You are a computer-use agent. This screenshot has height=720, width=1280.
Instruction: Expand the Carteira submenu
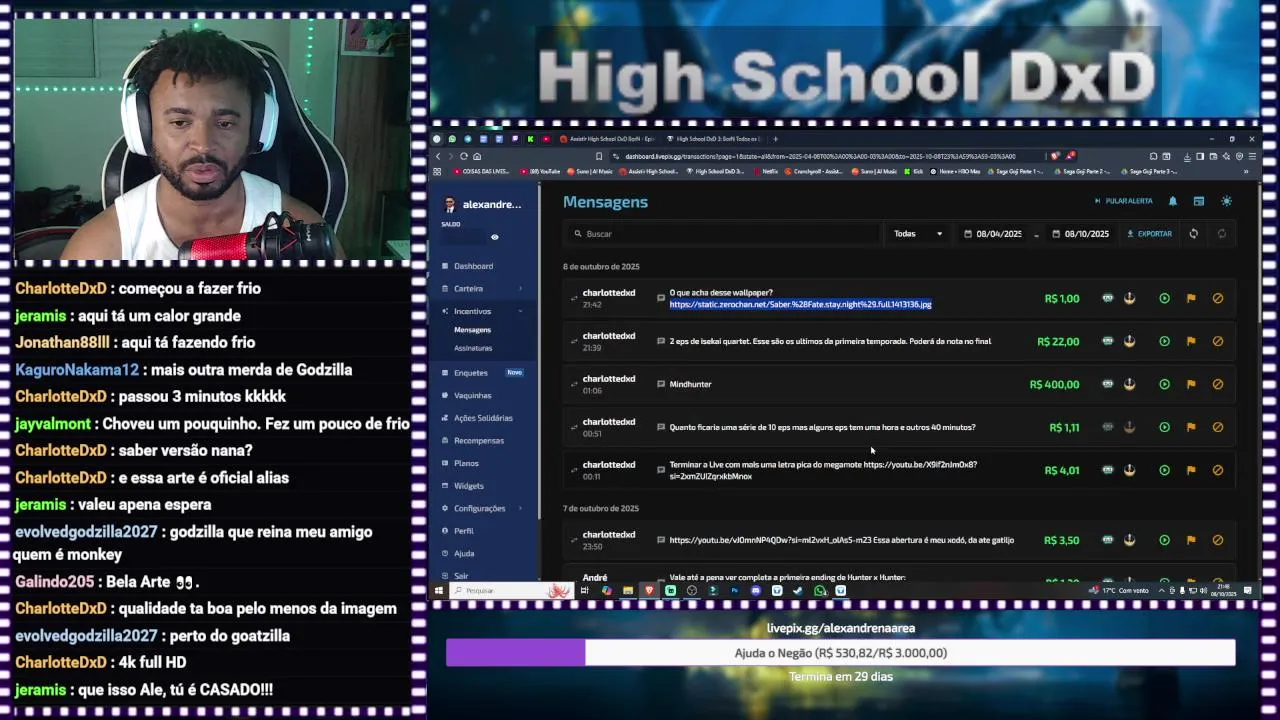(x=486, y=289)
